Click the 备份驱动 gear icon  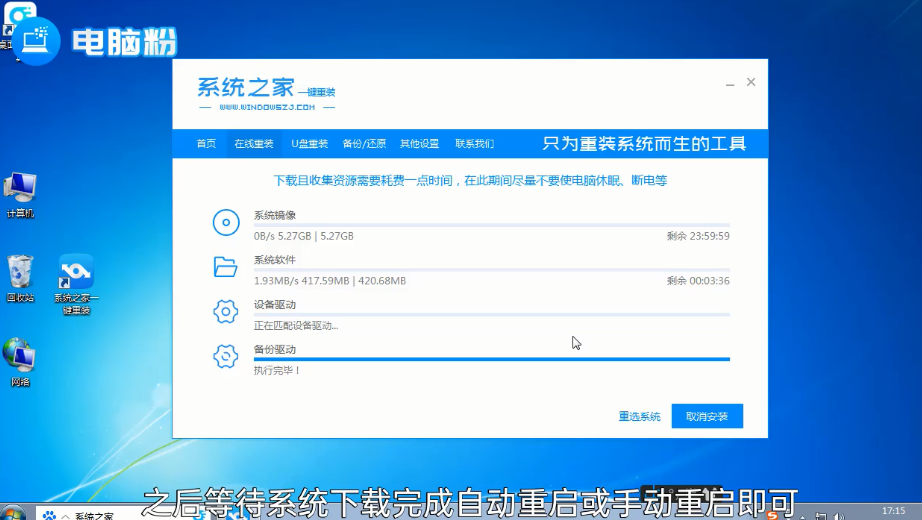[226, 356]
